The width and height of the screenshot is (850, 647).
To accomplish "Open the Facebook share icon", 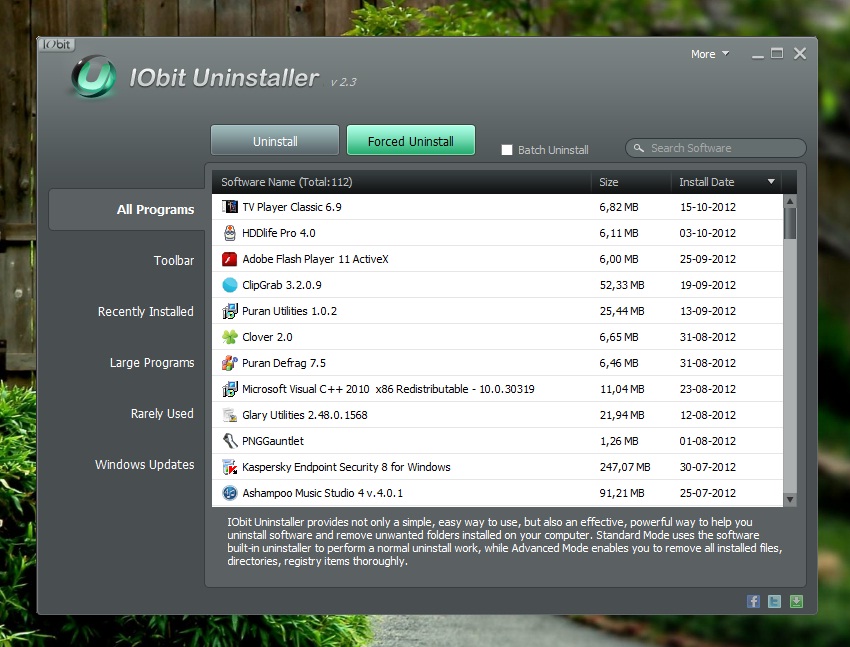I will 753,601.
